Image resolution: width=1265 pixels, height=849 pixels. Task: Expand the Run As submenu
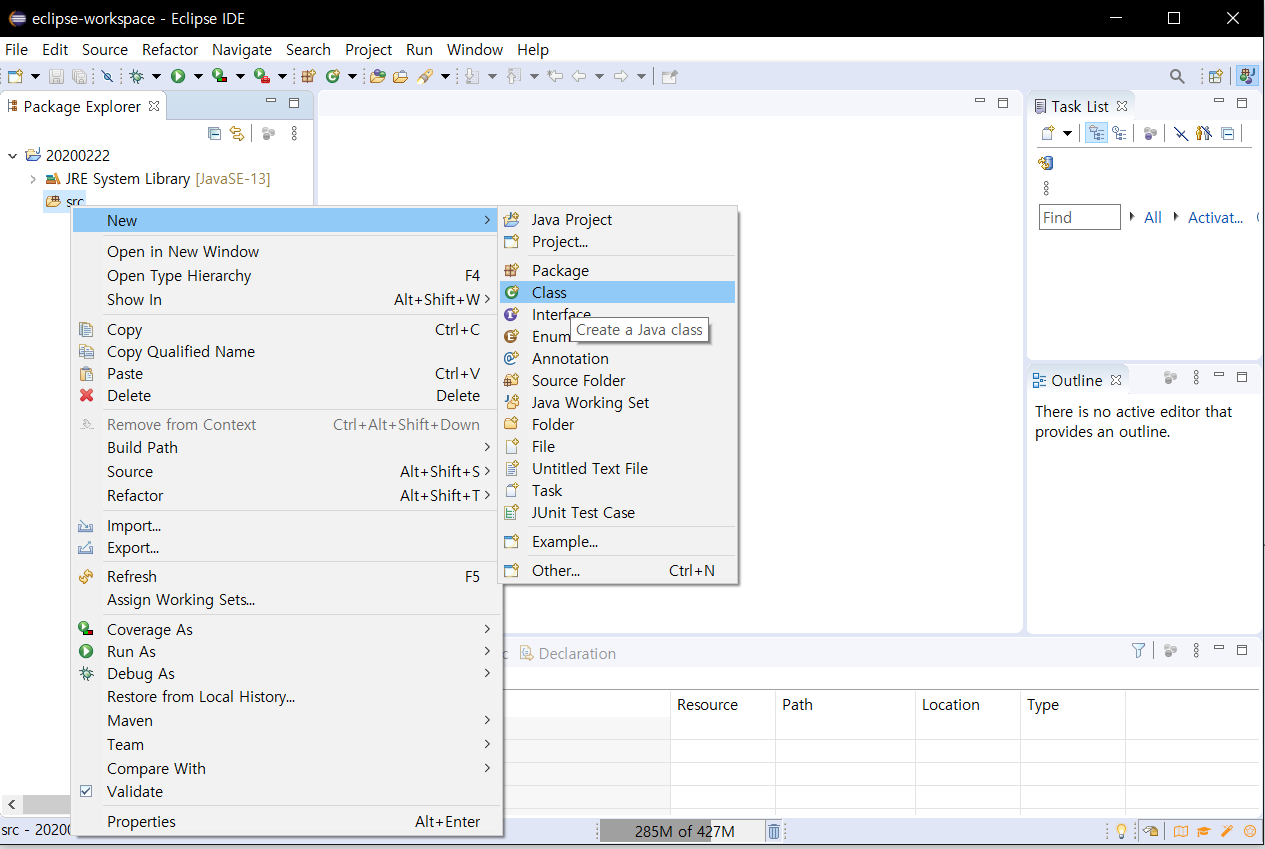pos(285,651)
